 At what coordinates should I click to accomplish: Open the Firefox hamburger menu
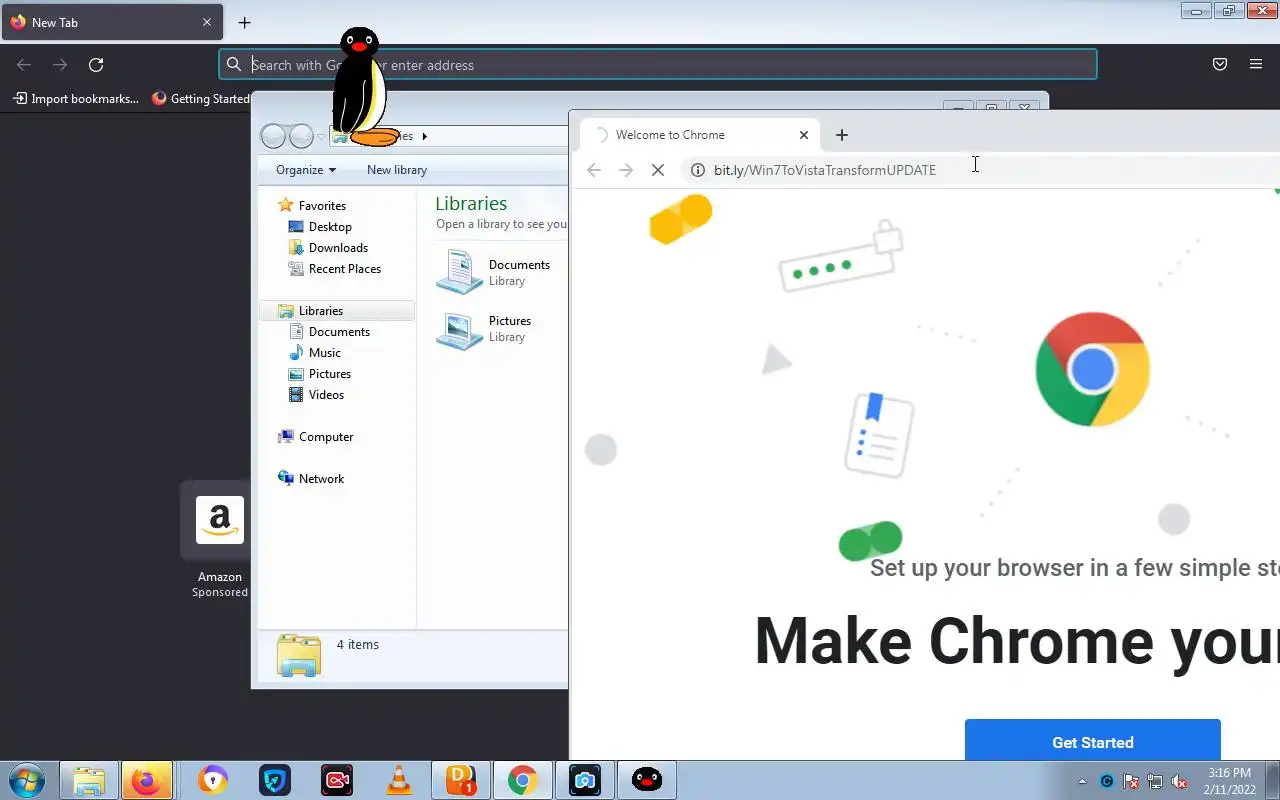point(1256,64)
